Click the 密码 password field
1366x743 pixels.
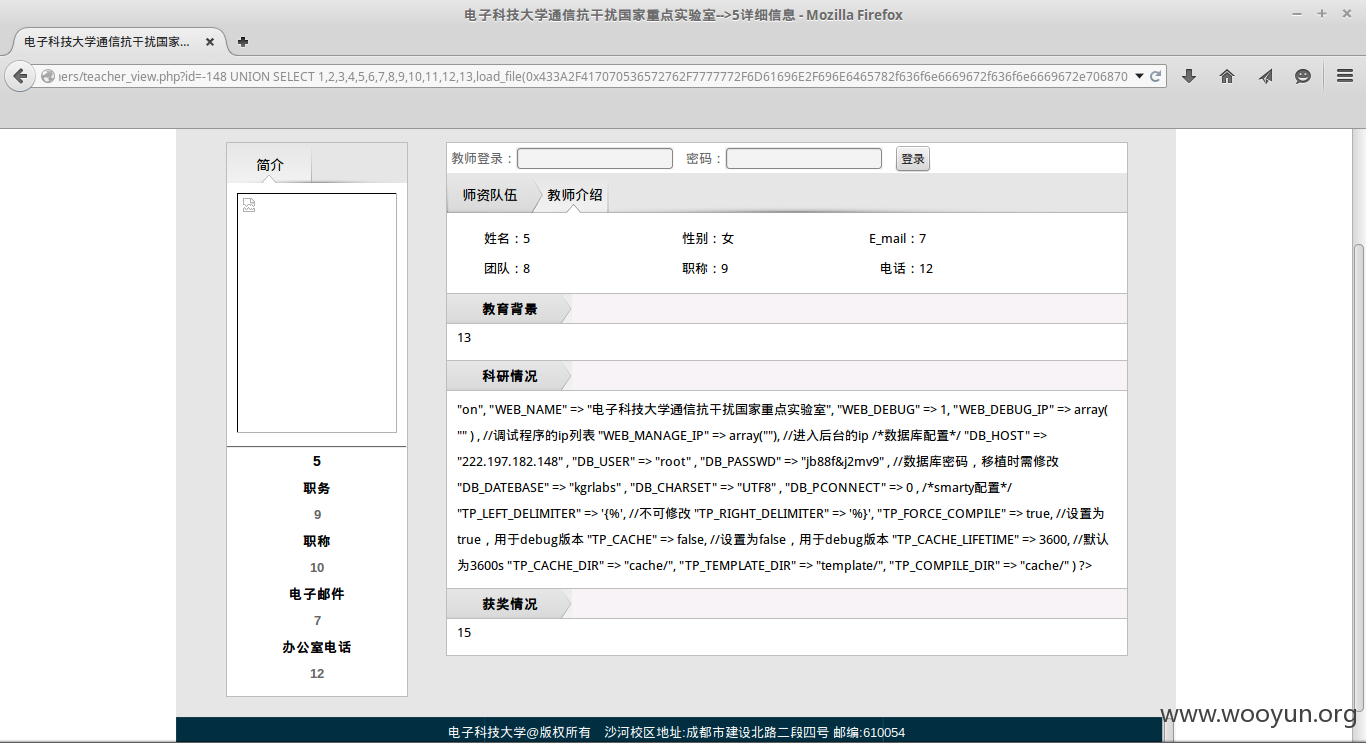(804, 158)
